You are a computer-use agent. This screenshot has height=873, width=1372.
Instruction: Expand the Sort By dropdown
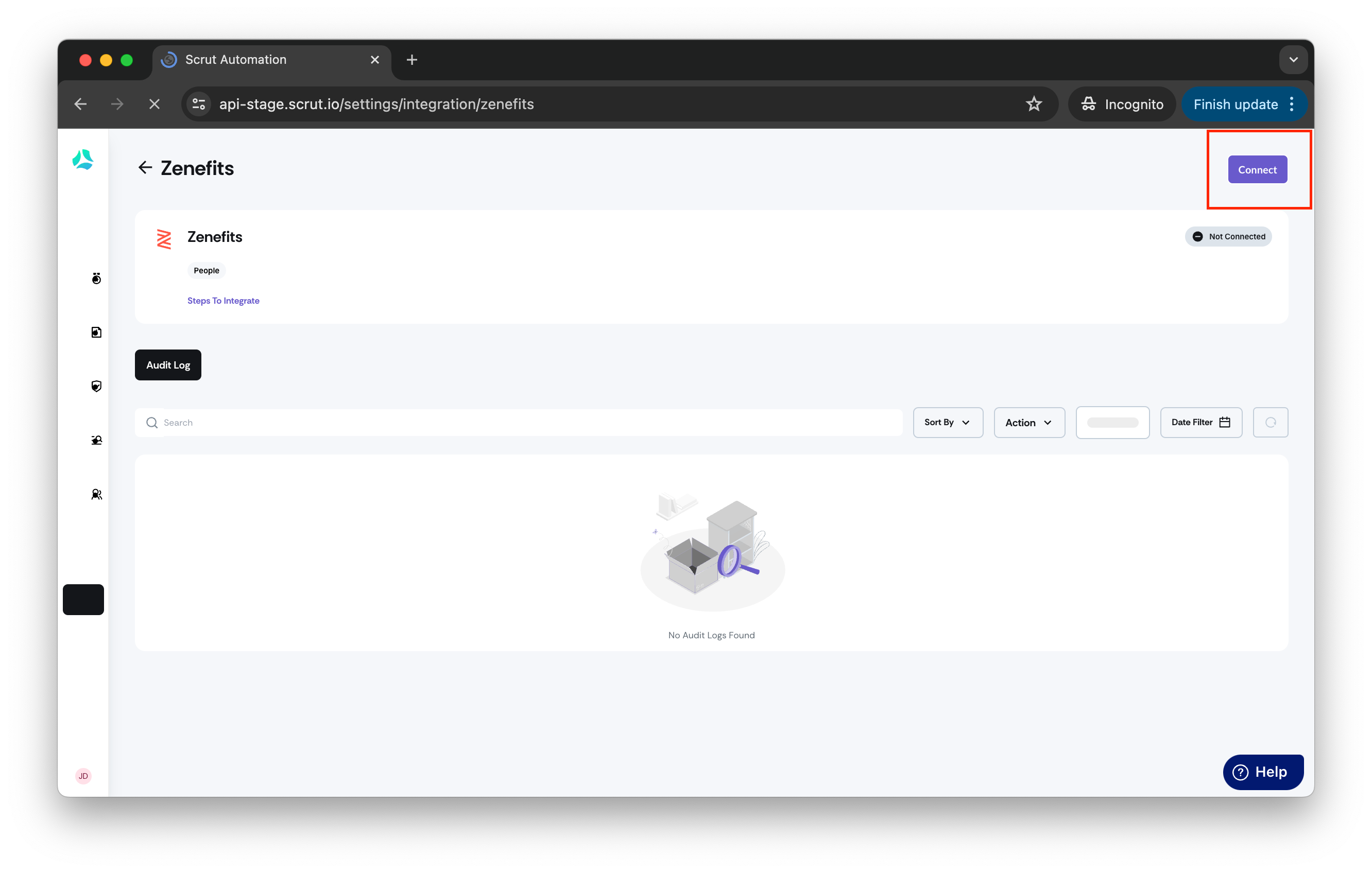[x=948, y=423]
